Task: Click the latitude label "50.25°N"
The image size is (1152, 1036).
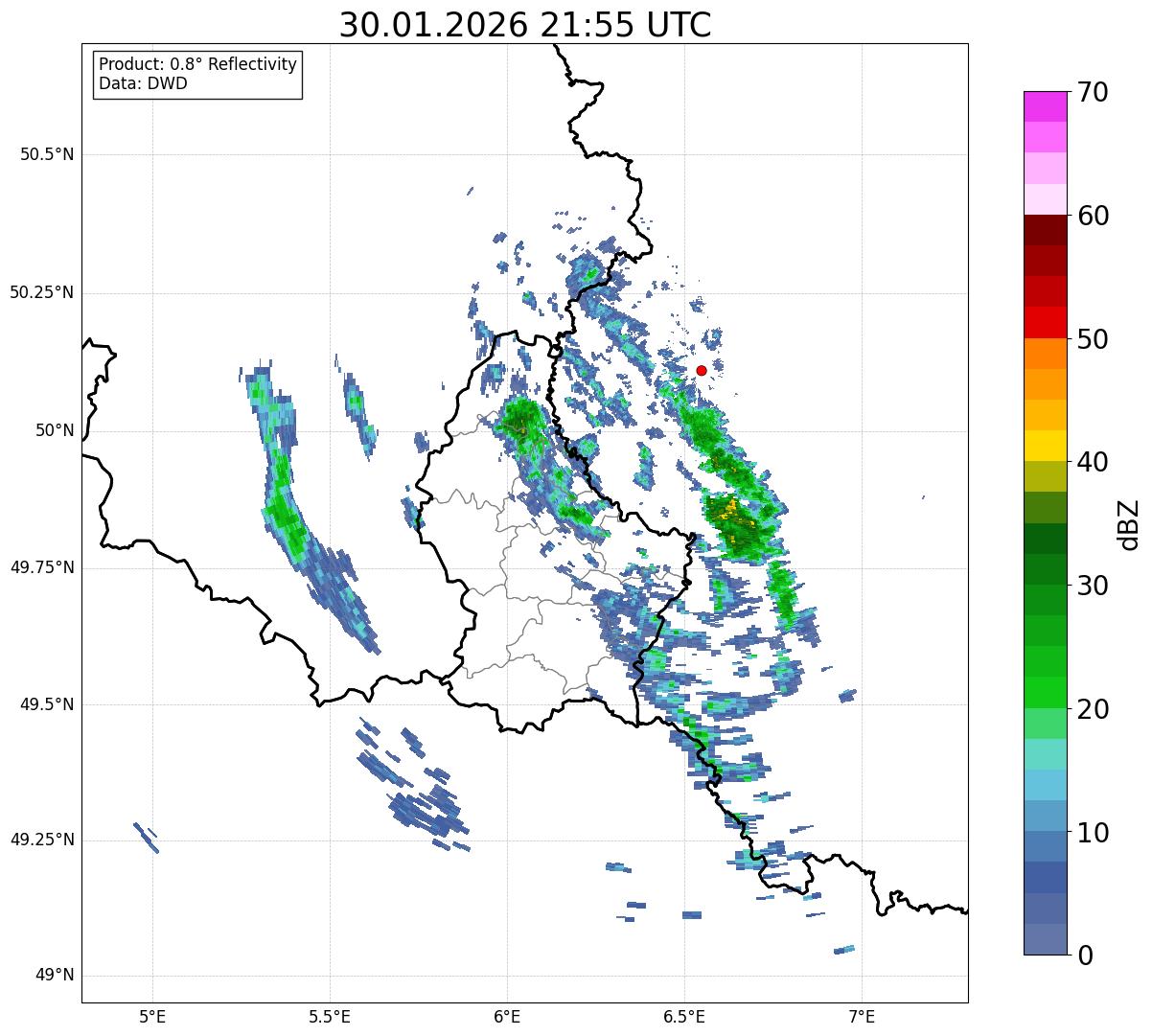Action: [42, 293]
